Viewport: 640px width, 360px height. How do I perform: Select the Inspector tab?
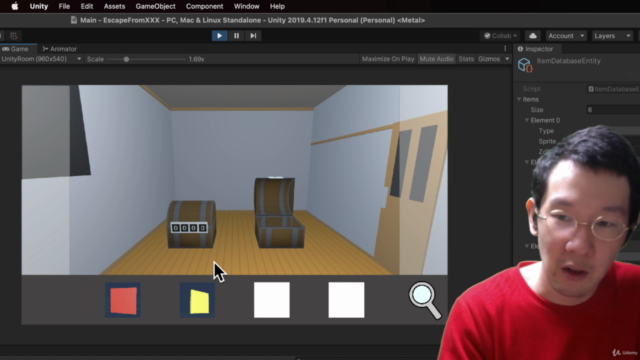click(x=536, y=49)
